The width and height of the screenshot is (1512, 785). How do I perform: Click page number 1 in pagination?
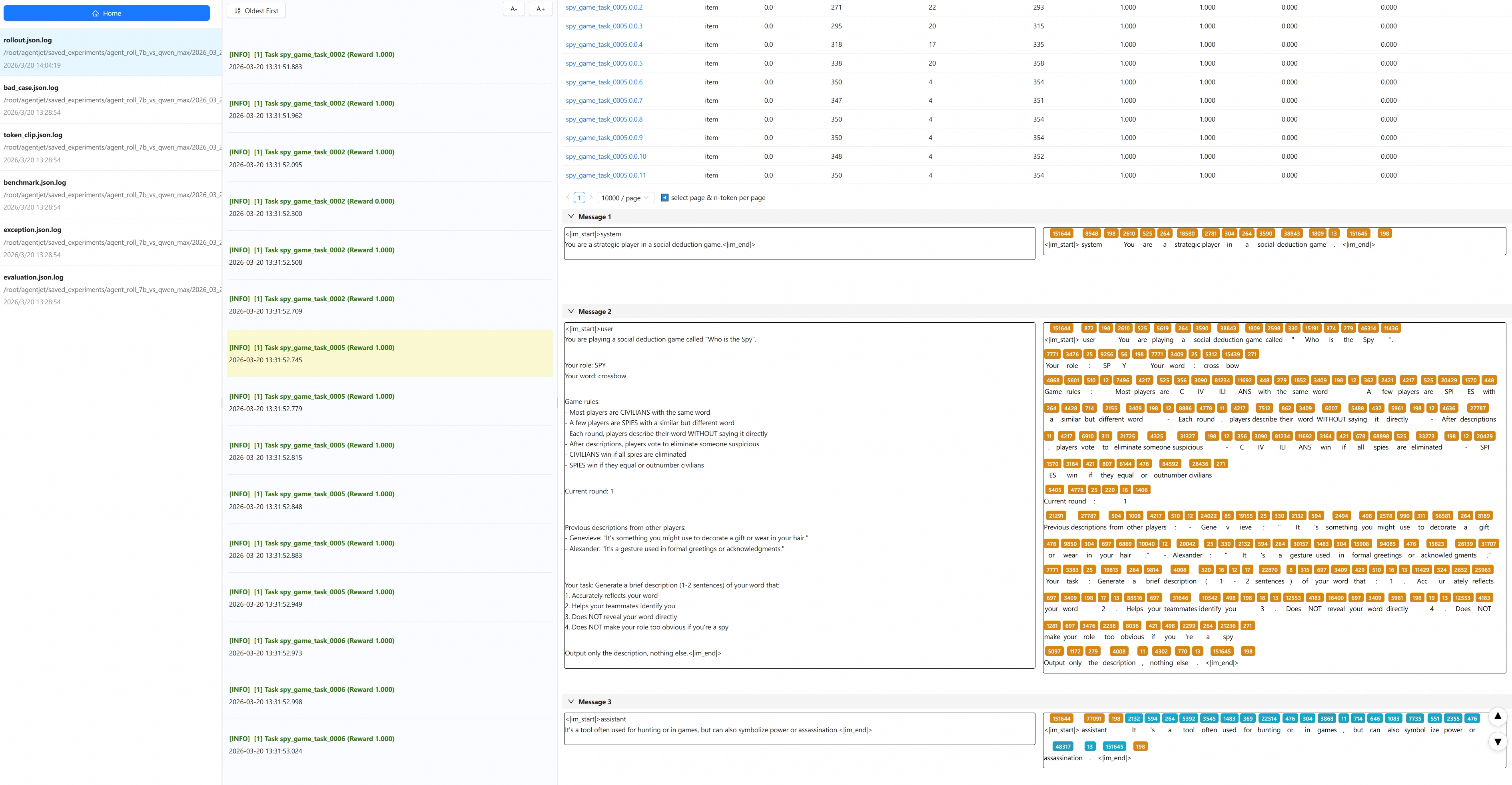coord(579,198)
